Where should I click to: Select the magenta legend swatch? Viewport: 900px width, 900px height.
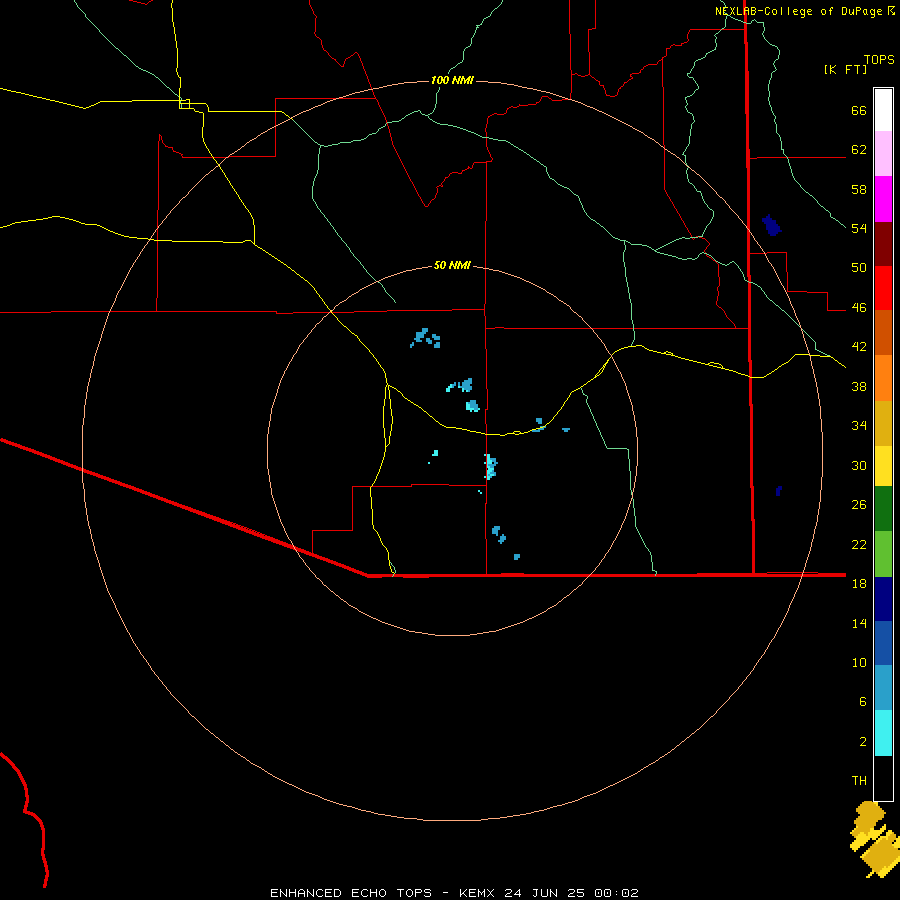883,199
